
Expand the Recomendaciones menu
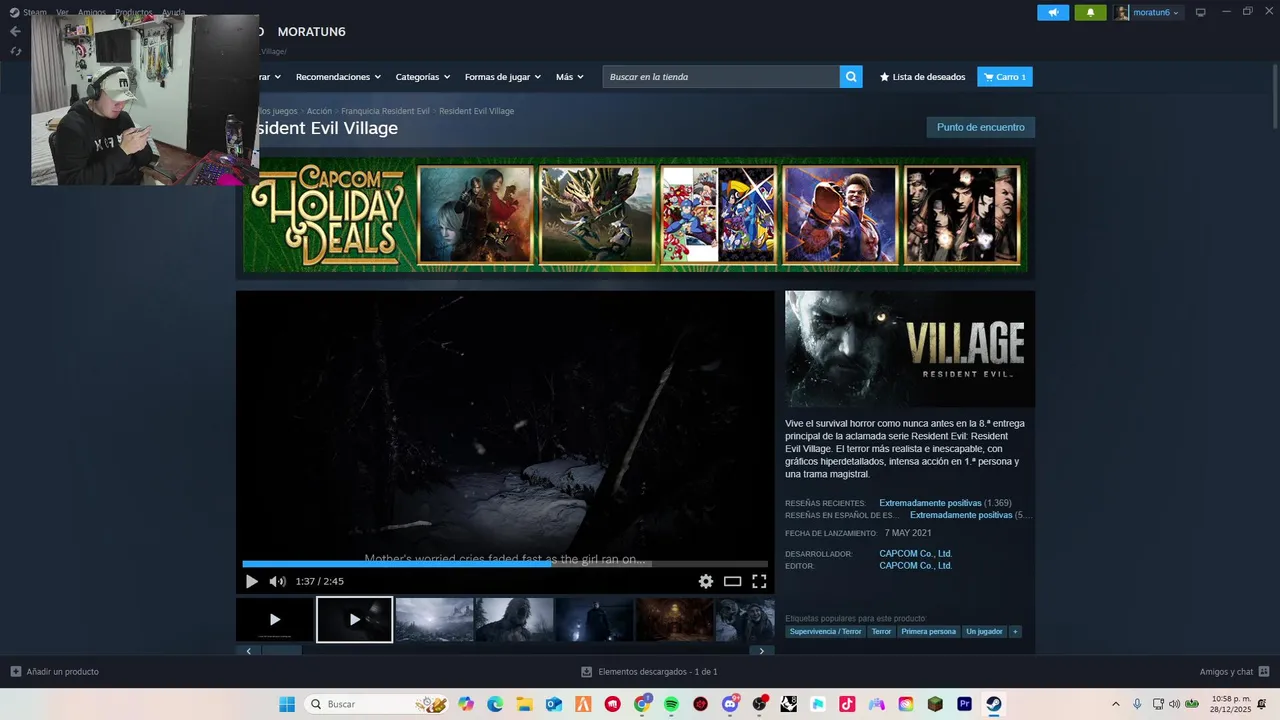(x=339, y=77)
